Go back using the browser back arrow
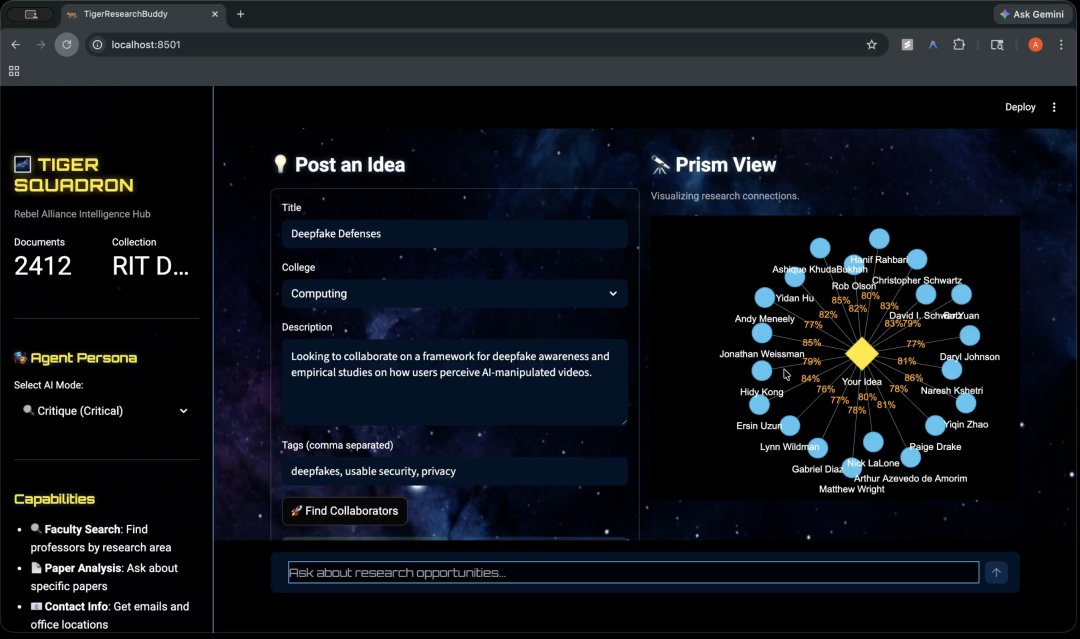Image resolution: width=1080 pixels, height=639 pixels. pyautogui.click(x=16, y=45)
